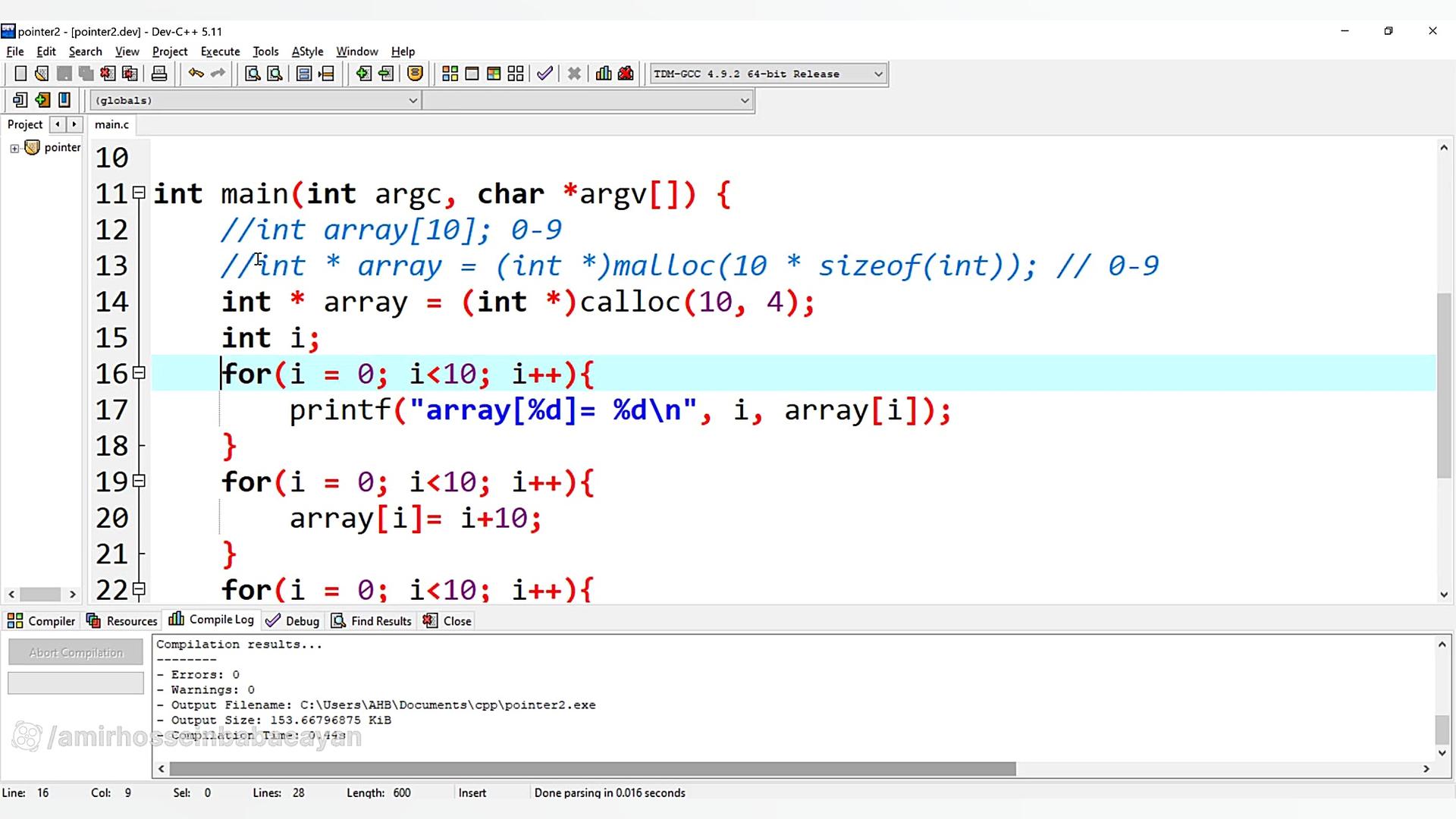
Task: Click the Rebuild All icon
Action: coord(516,74)
